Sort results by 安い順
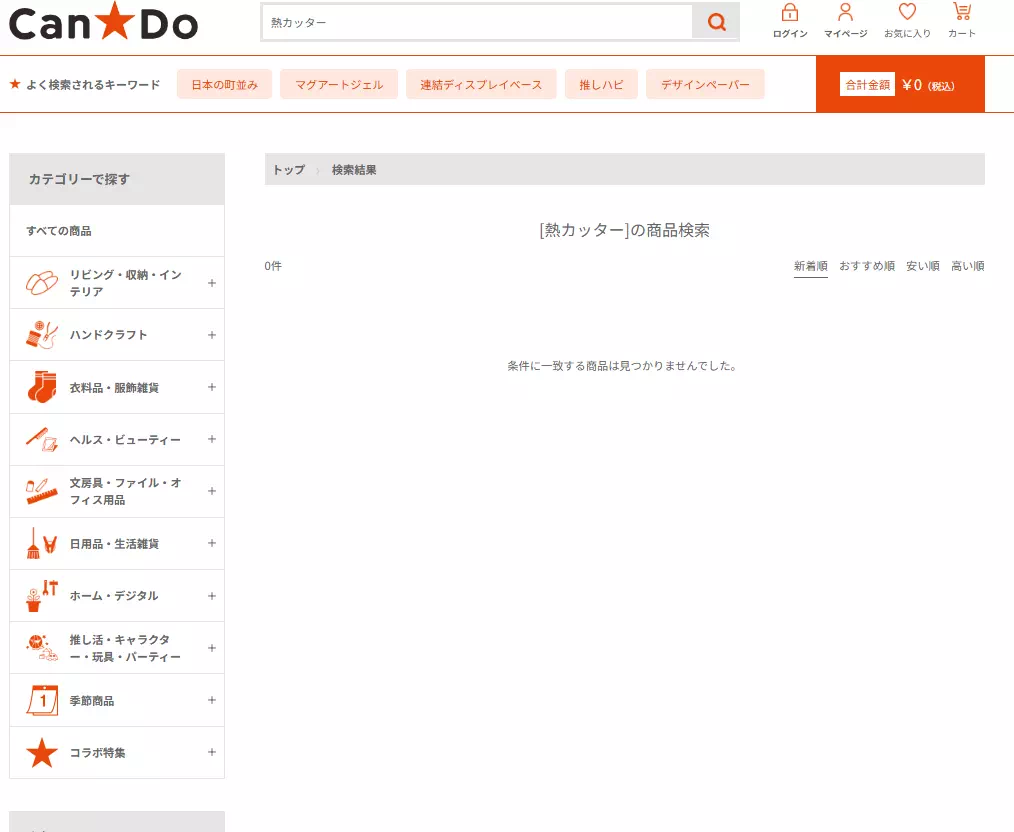This screenshot has width=1014, height=832. 922,266
